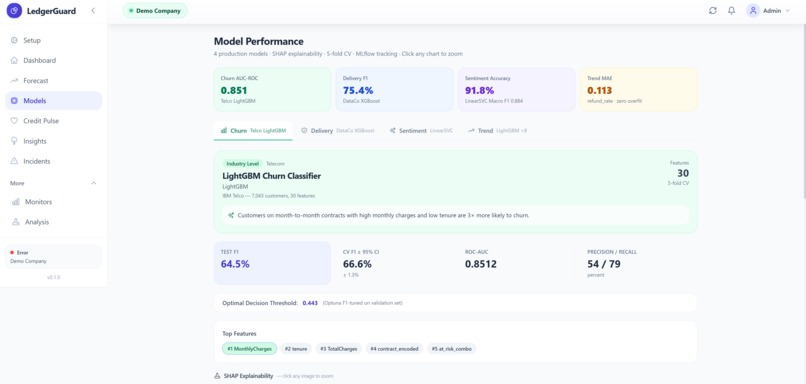
Task: Open notifications bell icon
Action: 731,10
